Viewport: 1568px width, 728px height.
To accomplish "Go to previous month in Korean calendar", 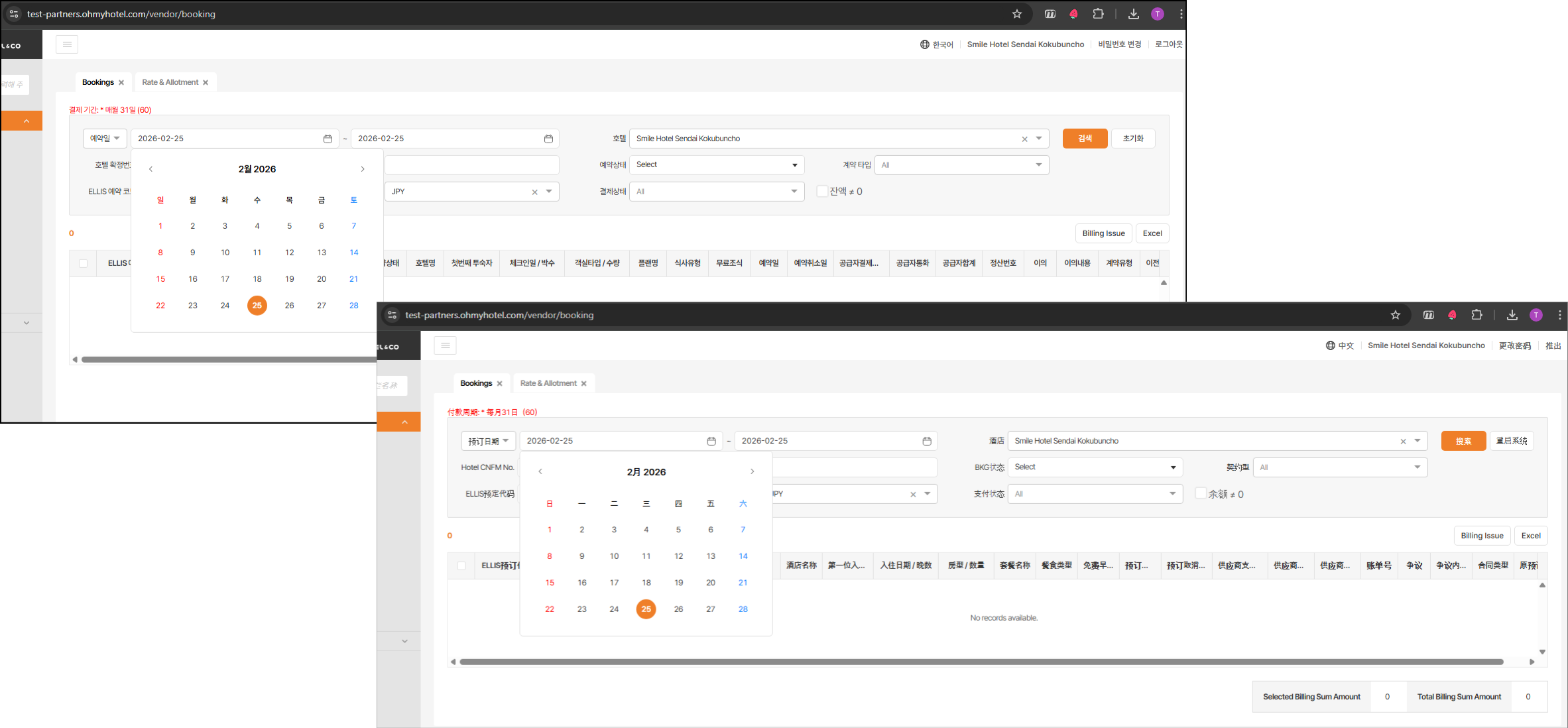I will [x=151, y=169].
